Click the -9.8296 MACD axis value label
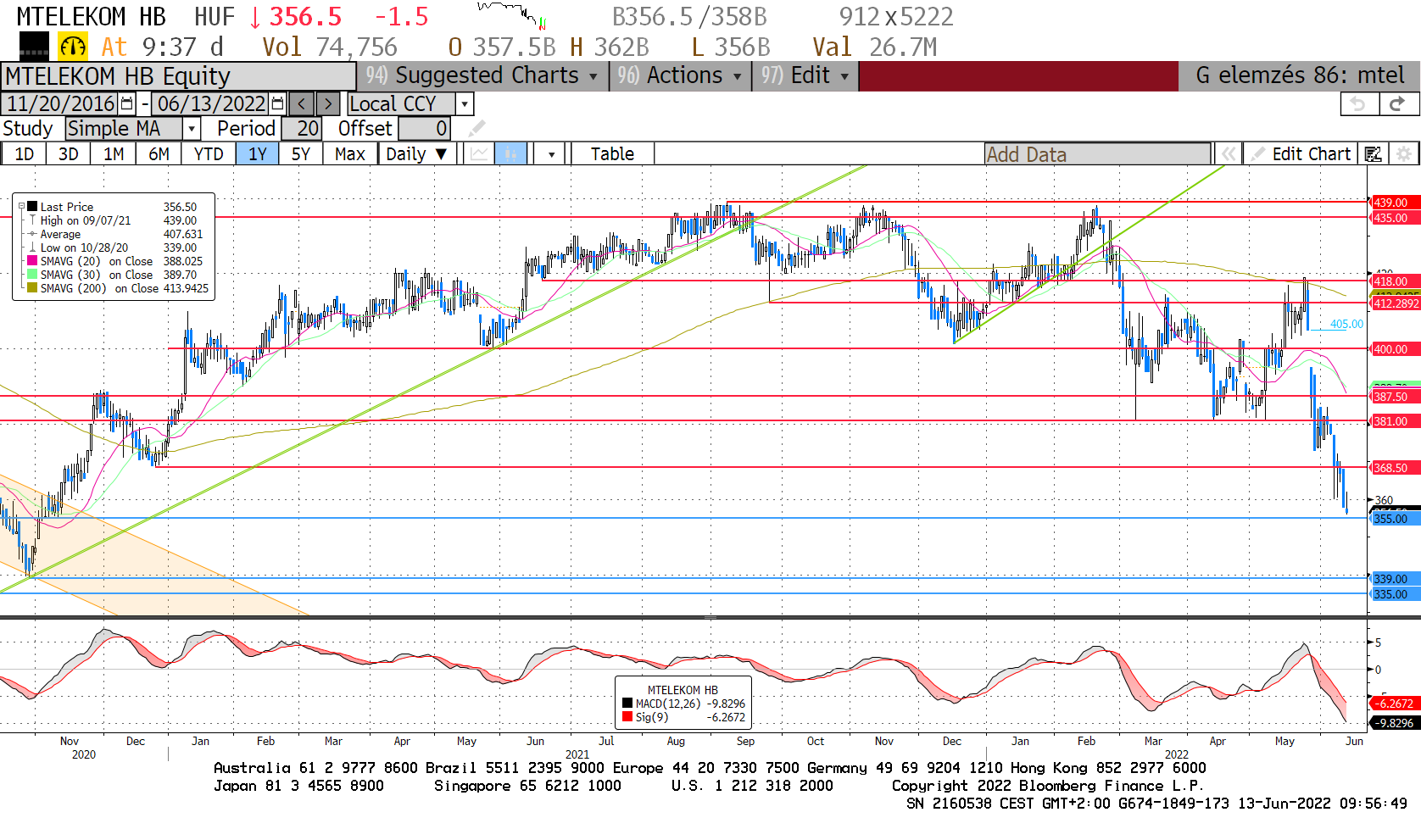 coord(1395,723)
